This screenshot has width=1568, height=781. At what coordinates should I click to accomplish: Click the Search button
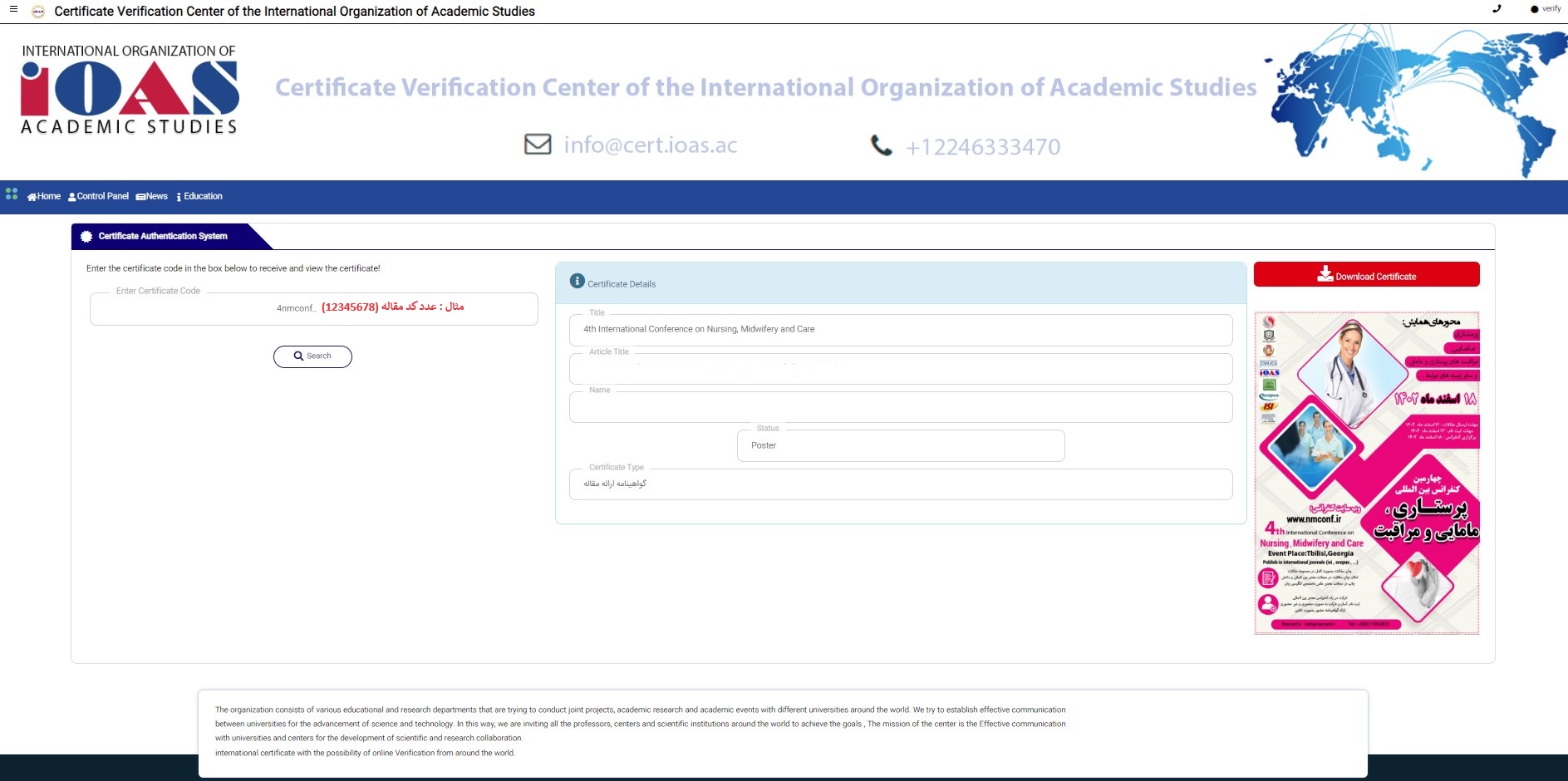312,356
